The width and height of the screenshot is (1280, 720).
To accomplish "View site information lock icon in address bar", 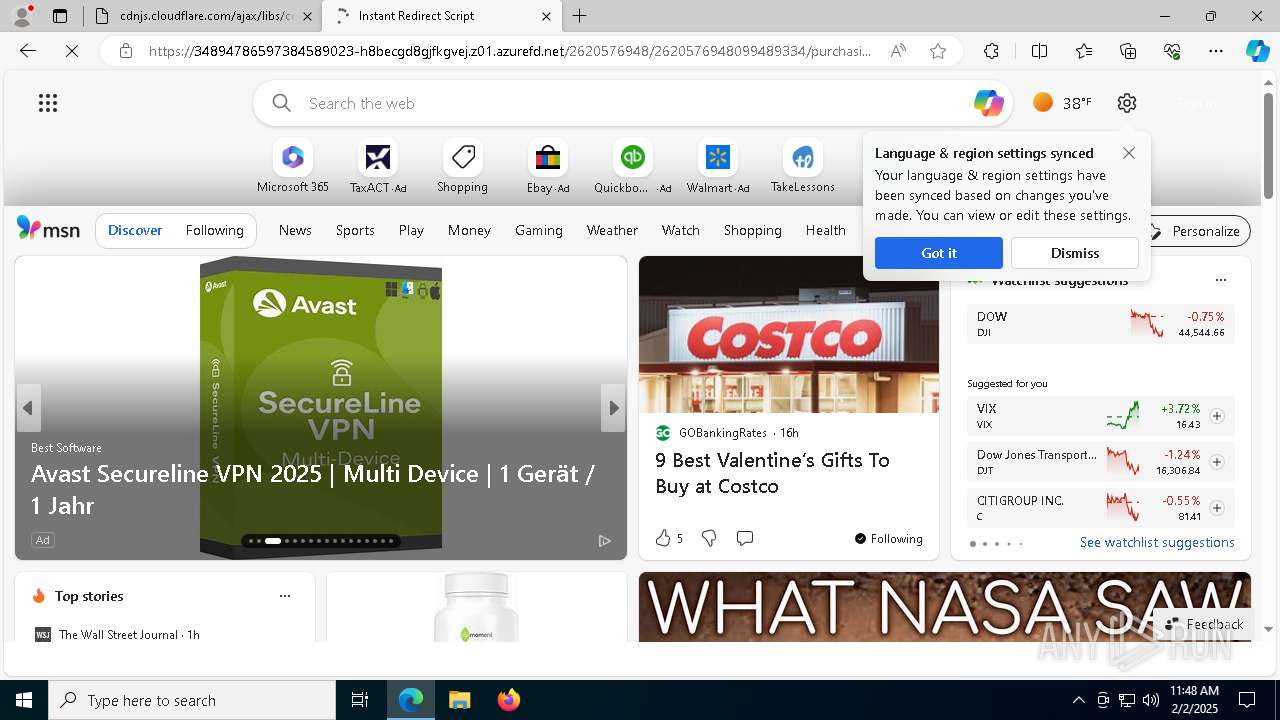I will pyautogui.click(x=126, y=51).
